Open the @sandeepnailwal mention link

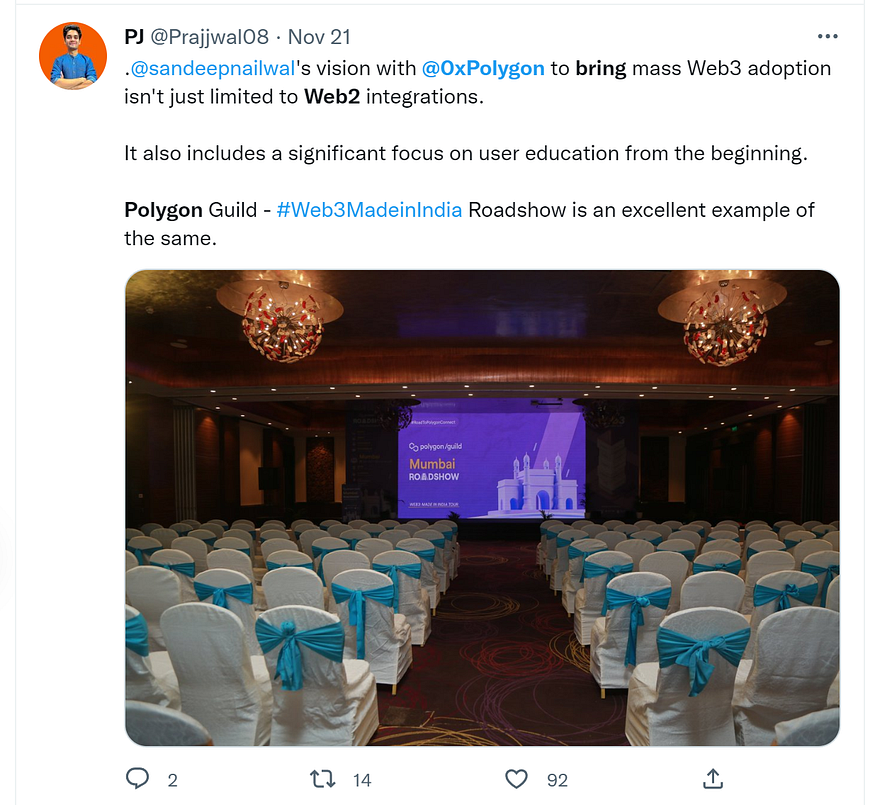click(x=212, y=68)
